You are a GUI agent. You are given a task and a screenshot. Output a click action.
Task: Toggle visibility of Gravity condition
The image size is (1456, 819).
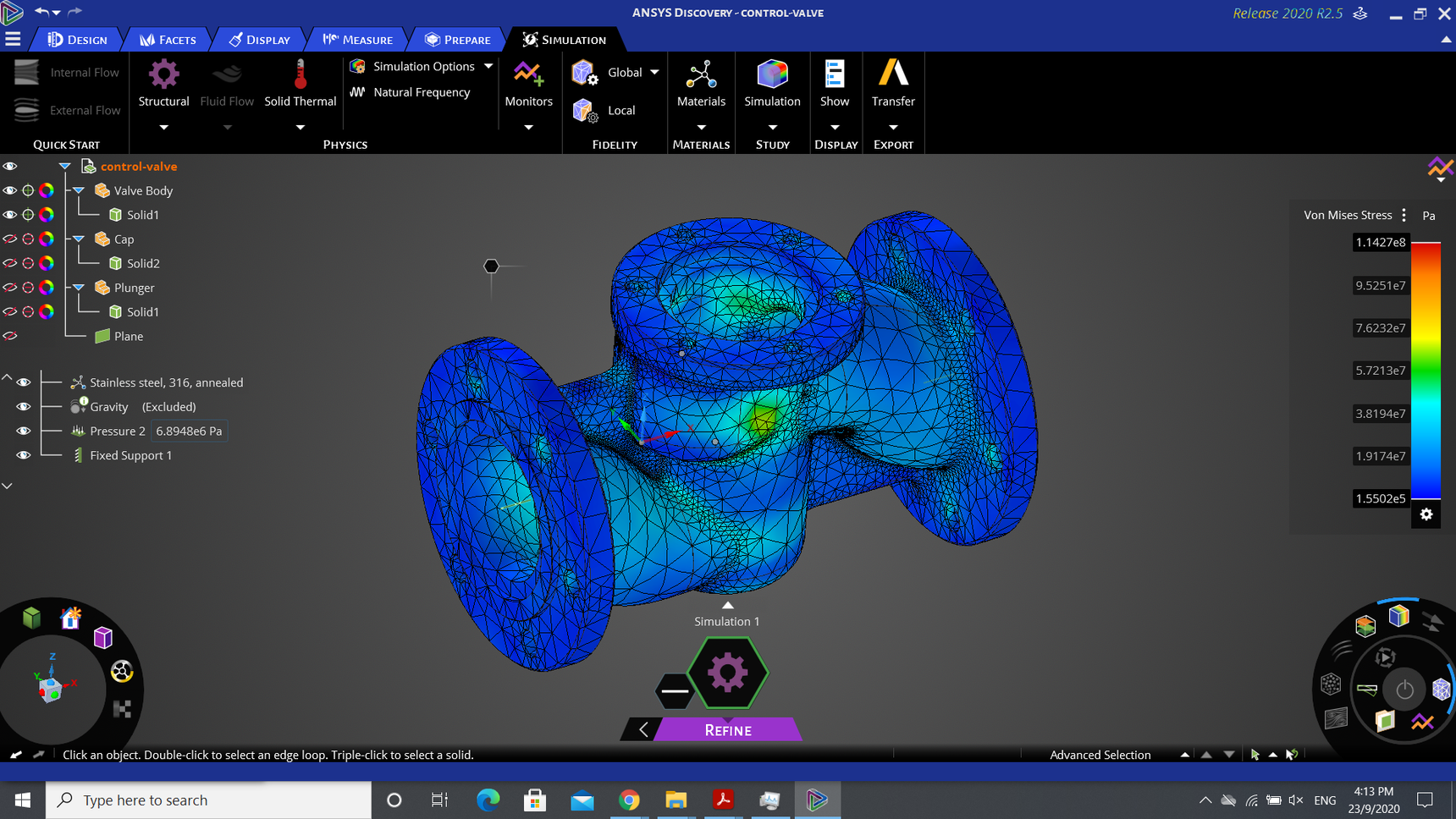click(x=23, y=407)
